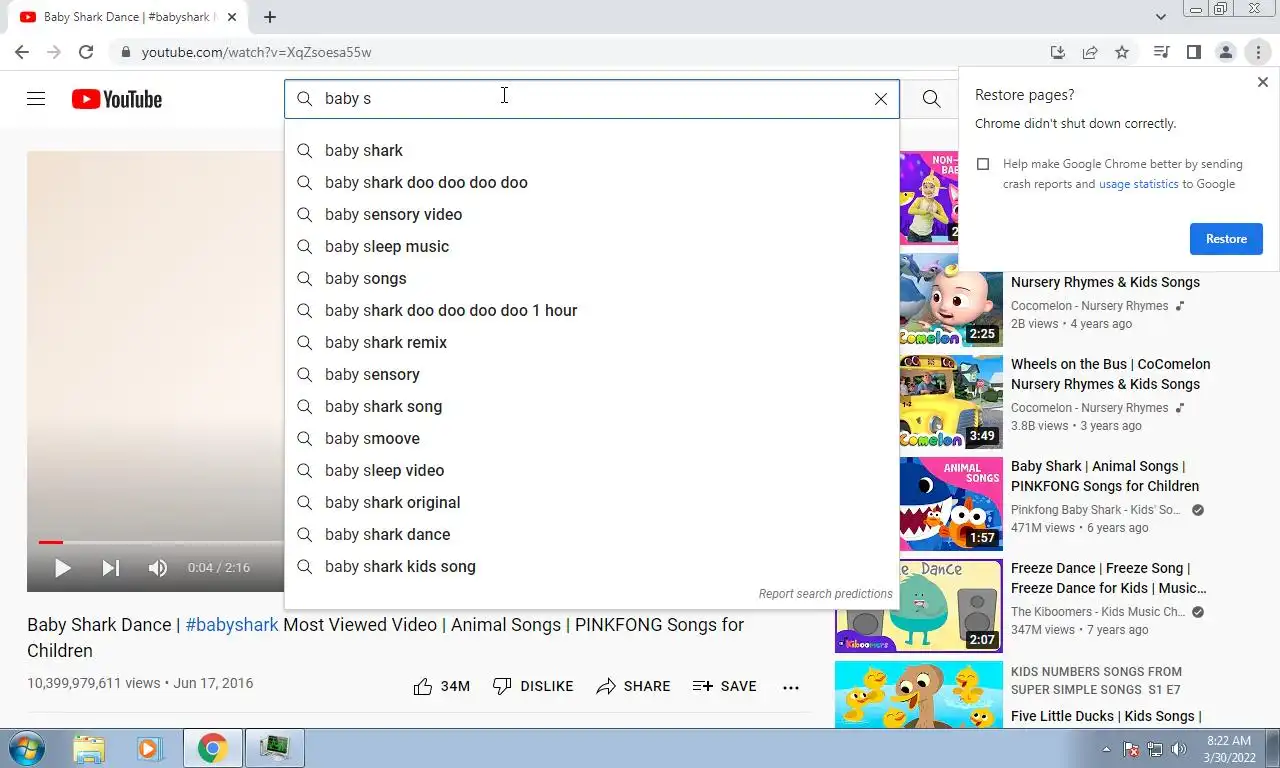
Task: Mute the video with the speaker icon
Action: pos(158,568)
